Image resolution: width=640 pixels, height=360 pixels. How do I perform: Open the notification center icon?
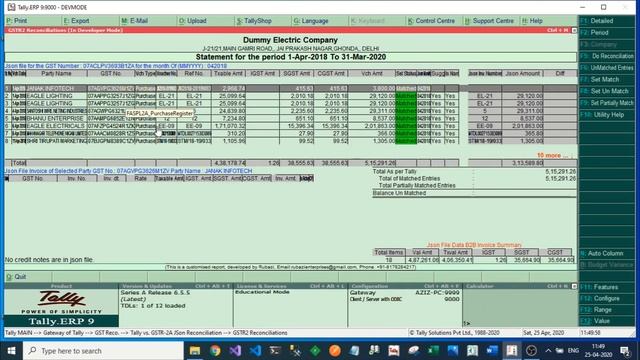point(625,351)
